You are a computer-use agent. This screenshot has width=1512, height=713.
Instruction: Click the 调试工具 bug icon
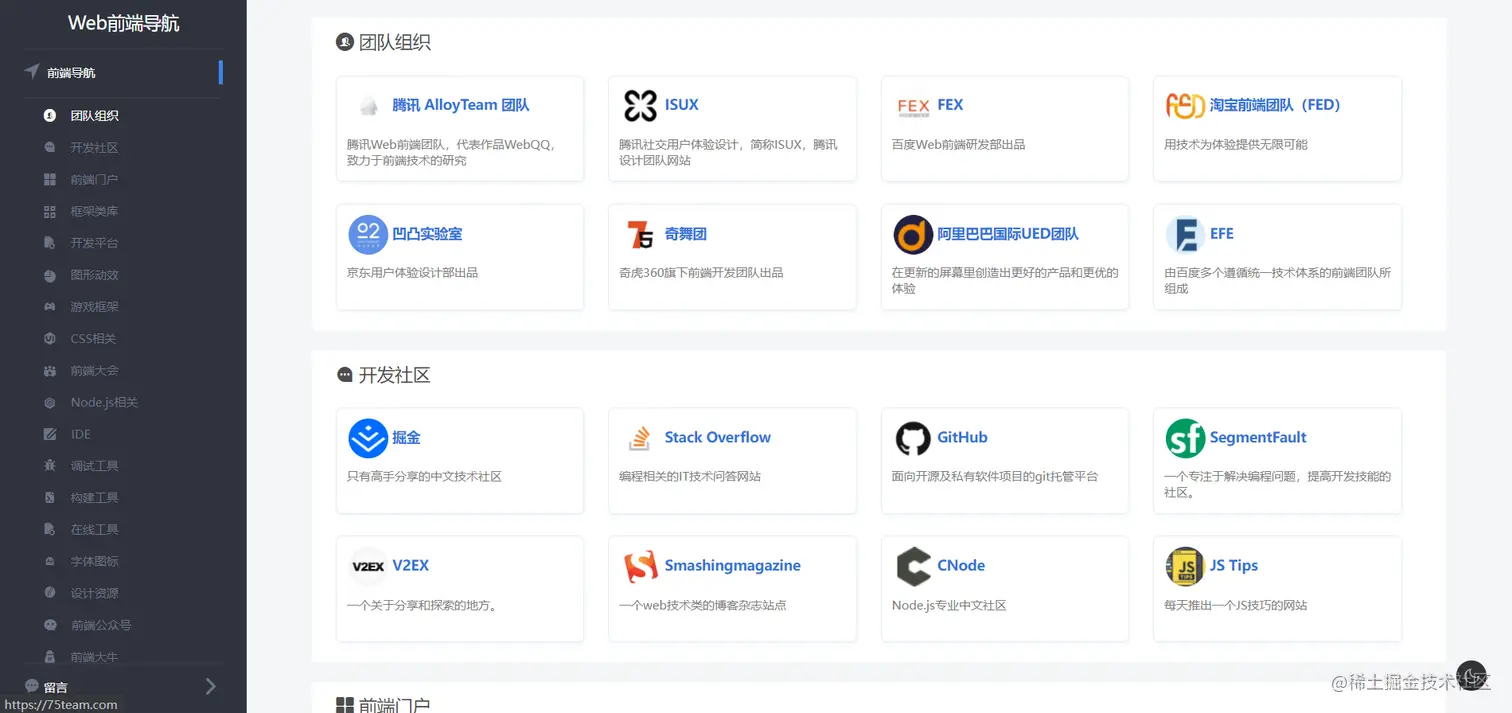[x=50, y=466]
